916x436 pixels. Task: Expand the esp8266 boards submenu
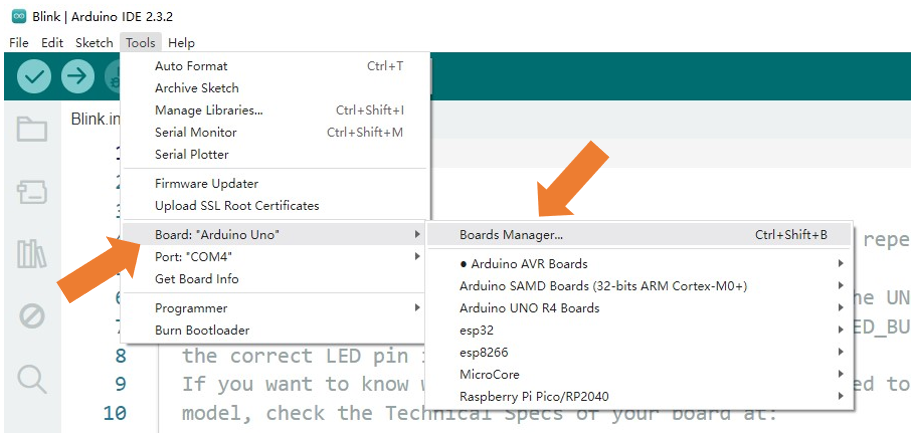(x=640, y=352)
